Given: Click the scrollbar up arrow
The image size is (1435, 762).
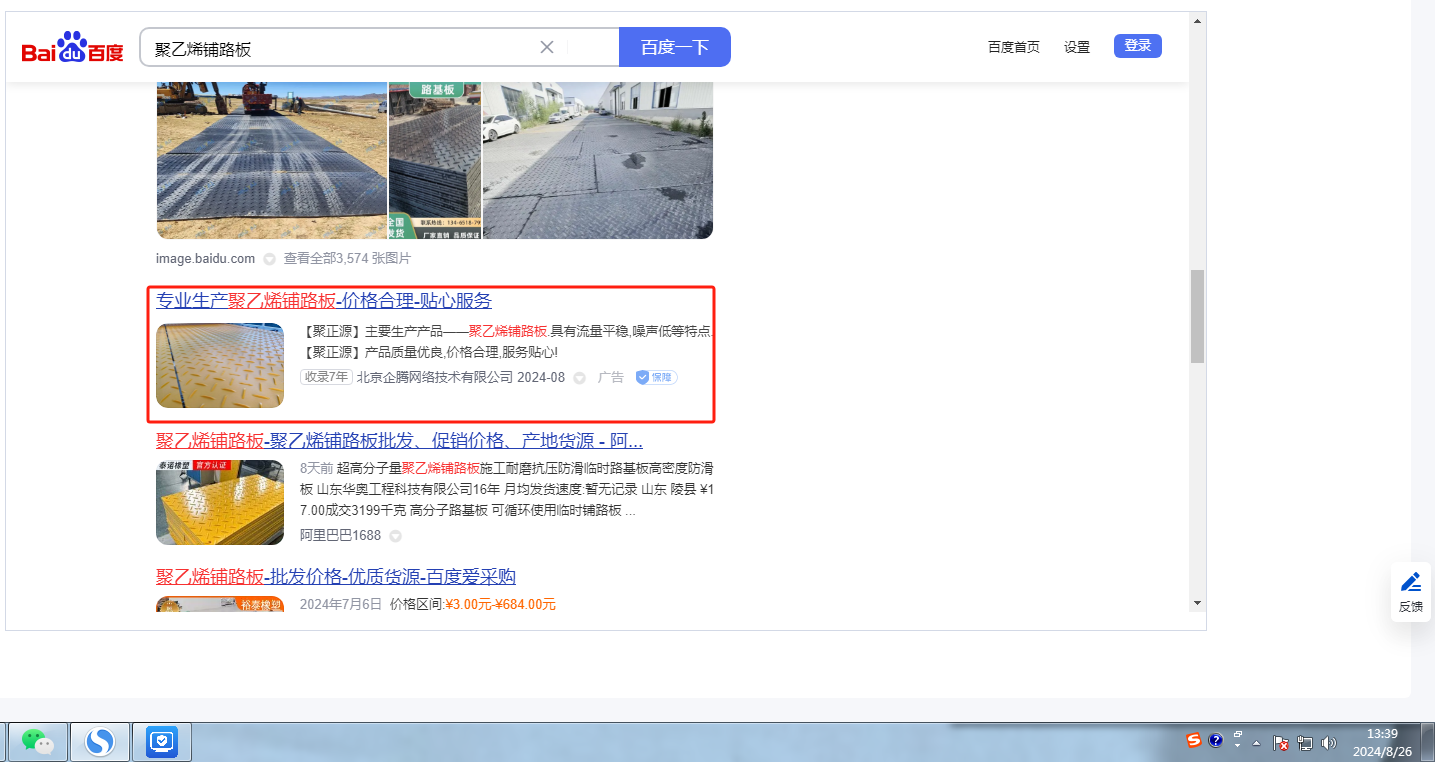Looking at the screenshot, I should (x=1197, y=20).
